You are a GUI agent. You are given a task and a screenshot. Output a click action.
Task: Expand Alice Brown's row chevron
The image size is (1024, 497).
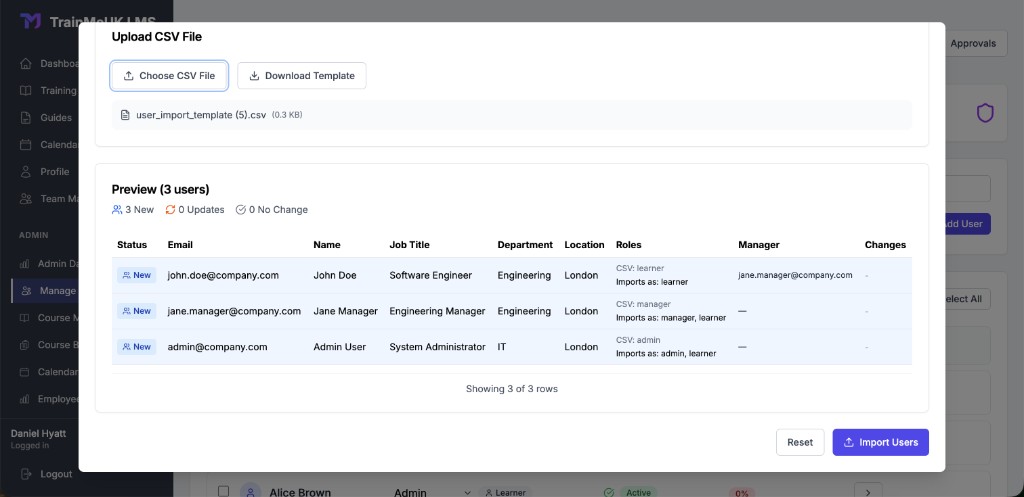pos(868,492)
